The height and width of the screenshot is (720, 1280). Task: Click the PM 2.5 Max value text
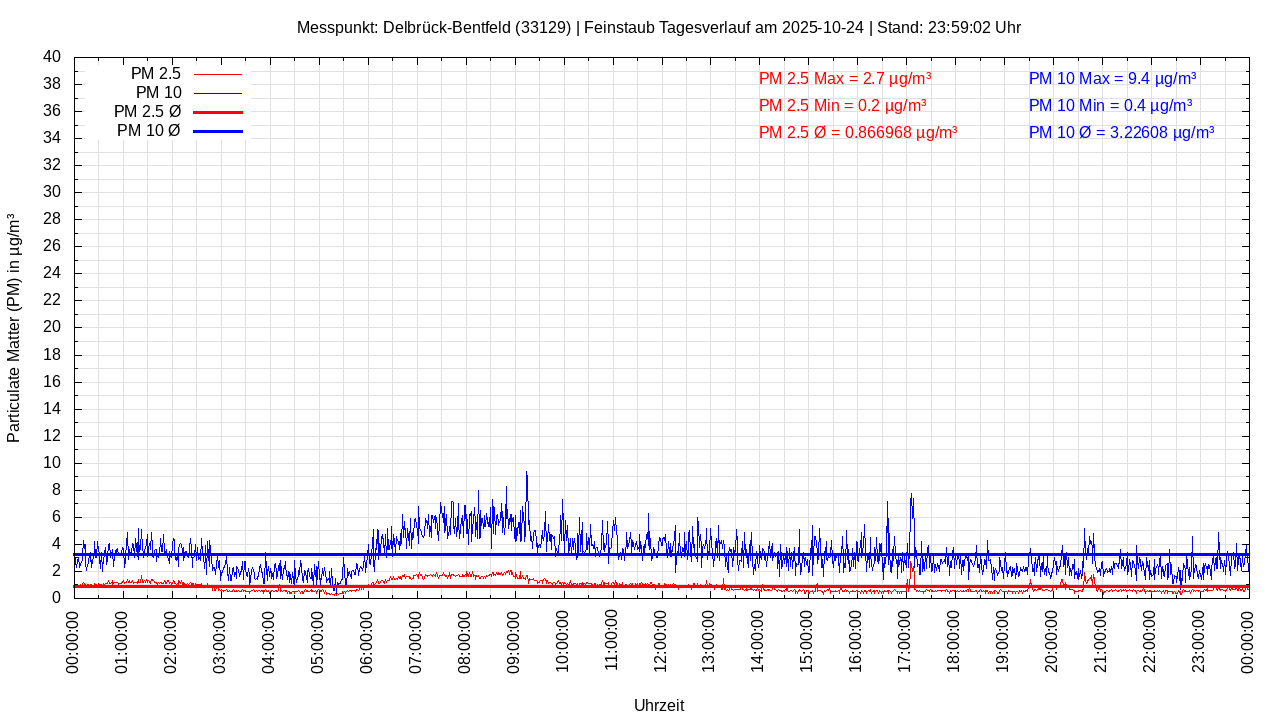(845, 78)
